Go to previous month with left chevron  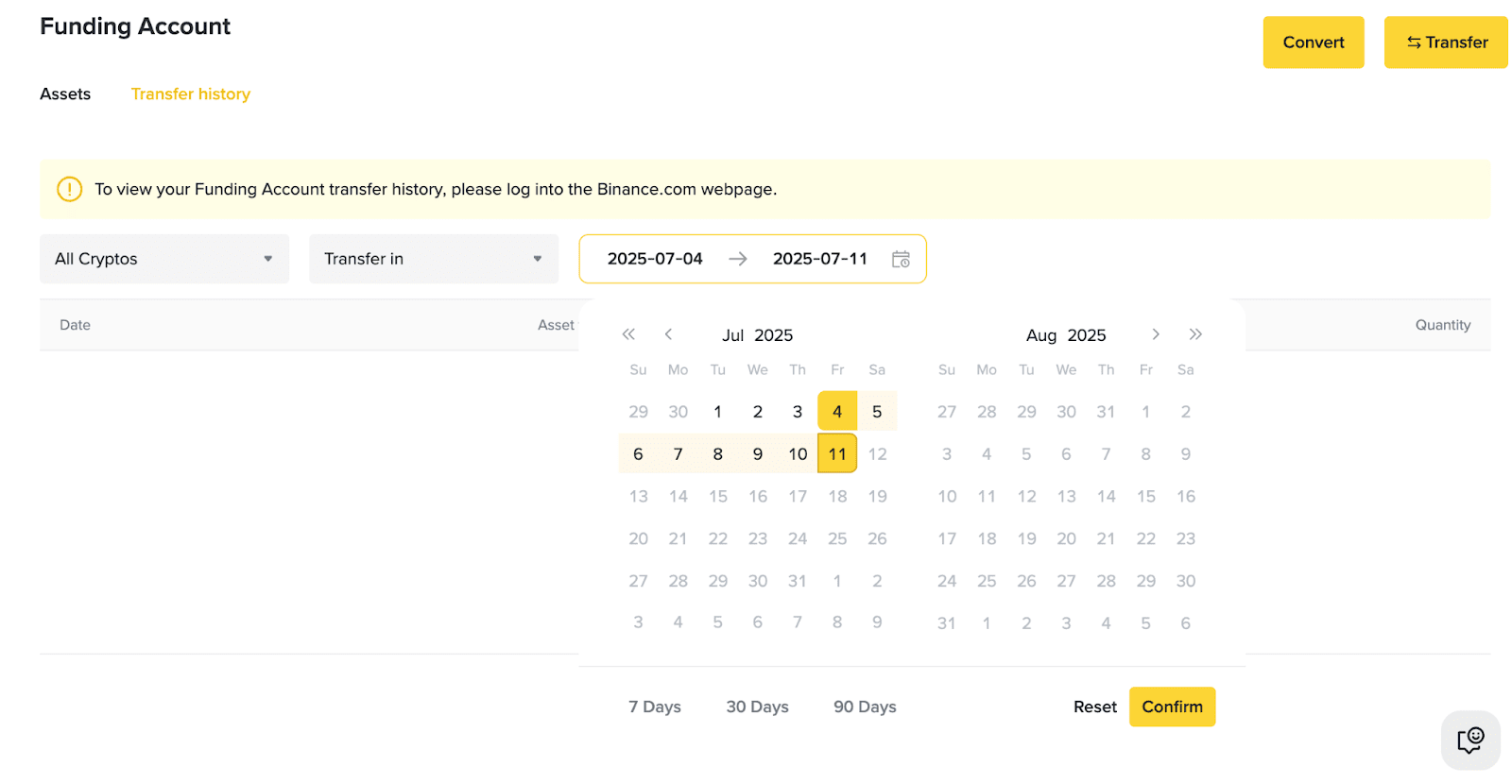tap(668, 334)
